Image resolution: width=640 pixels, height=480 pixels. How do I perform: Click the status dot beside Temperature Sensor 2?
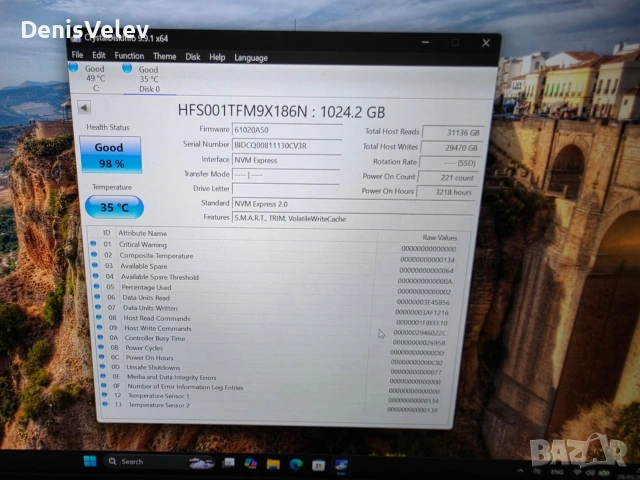click(x=105, y=404)
